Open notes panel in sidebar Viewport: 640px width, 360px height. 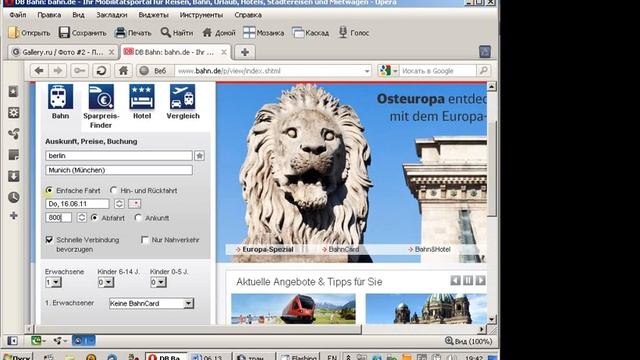[x=13, y=155]
